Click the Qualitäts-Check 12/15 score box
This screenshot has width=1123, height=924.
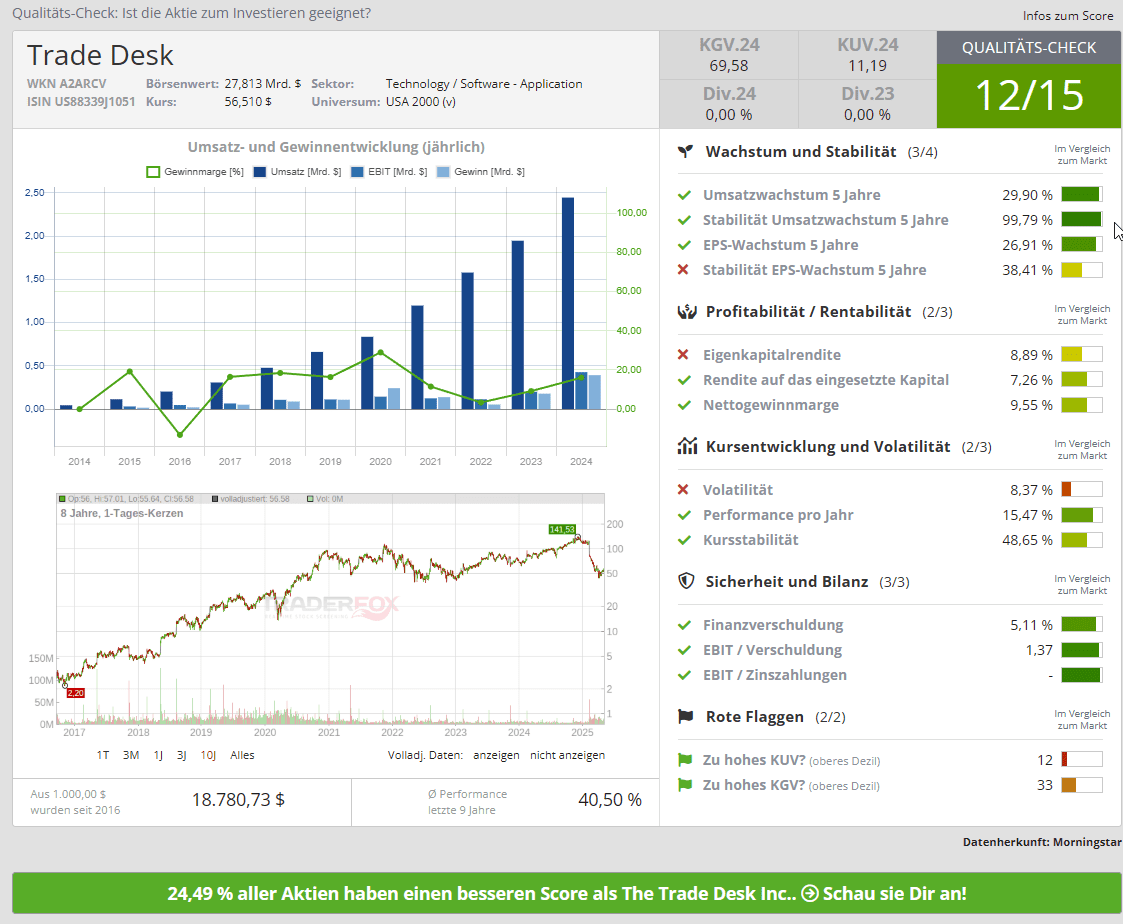(1029, 80)
